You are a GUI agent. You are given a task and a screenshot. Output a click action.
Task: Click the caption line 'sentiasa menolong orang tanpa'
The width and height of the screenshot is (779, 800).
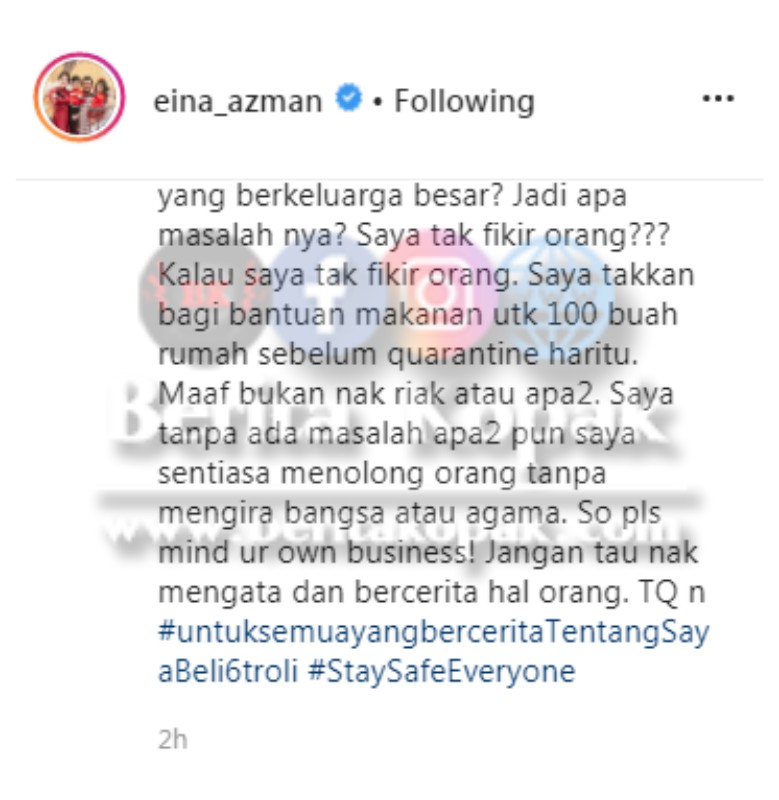click(x=382, y=474)
